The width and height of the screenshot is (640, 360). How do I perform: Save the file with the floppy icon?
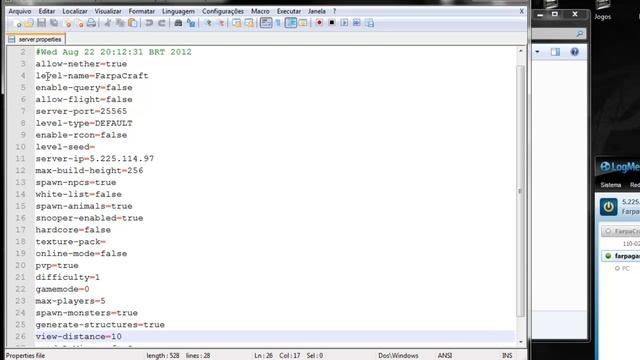tap(42, 23)
